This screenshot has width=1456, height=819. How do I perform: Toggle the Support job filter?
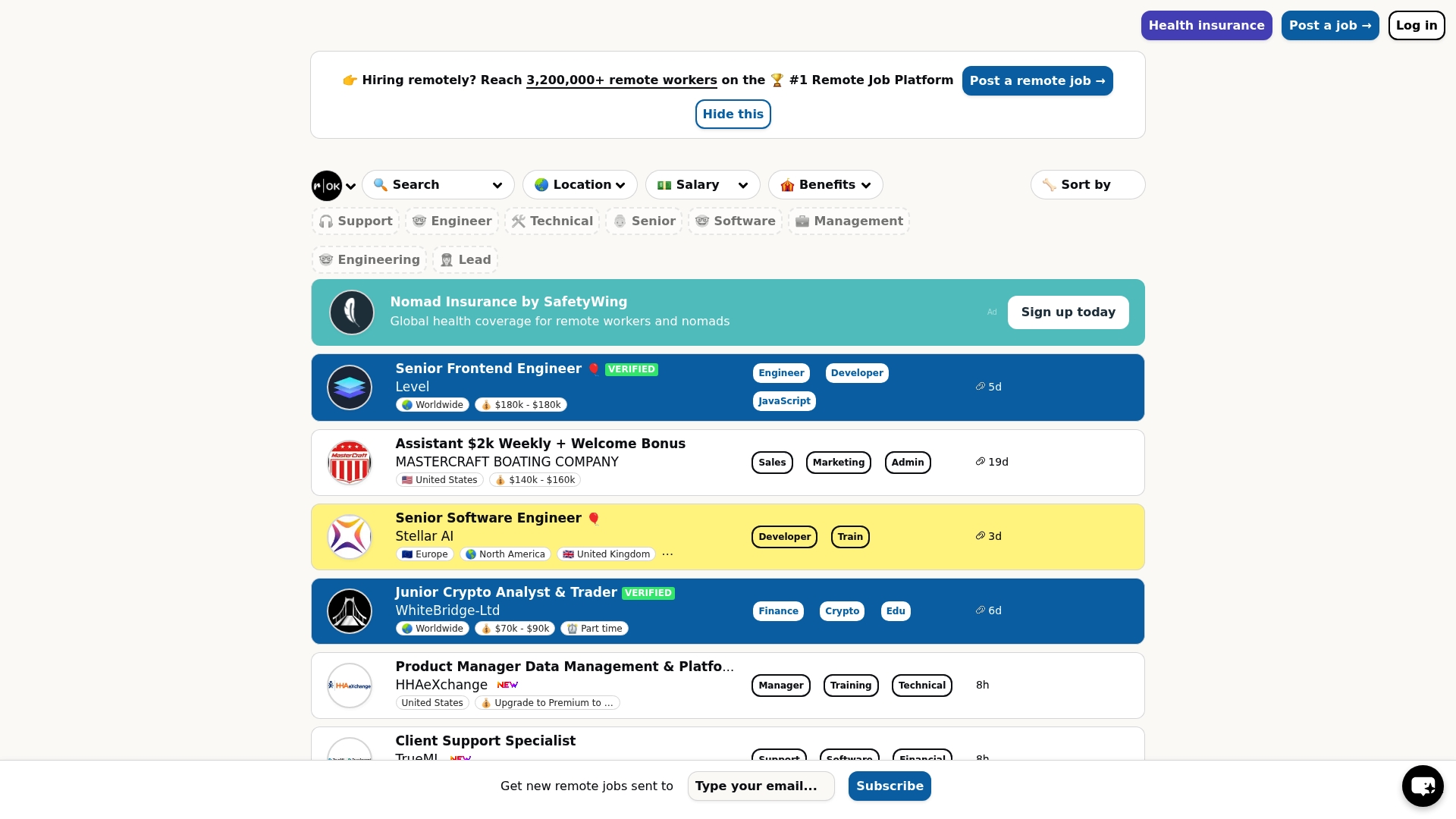(356, 221)
